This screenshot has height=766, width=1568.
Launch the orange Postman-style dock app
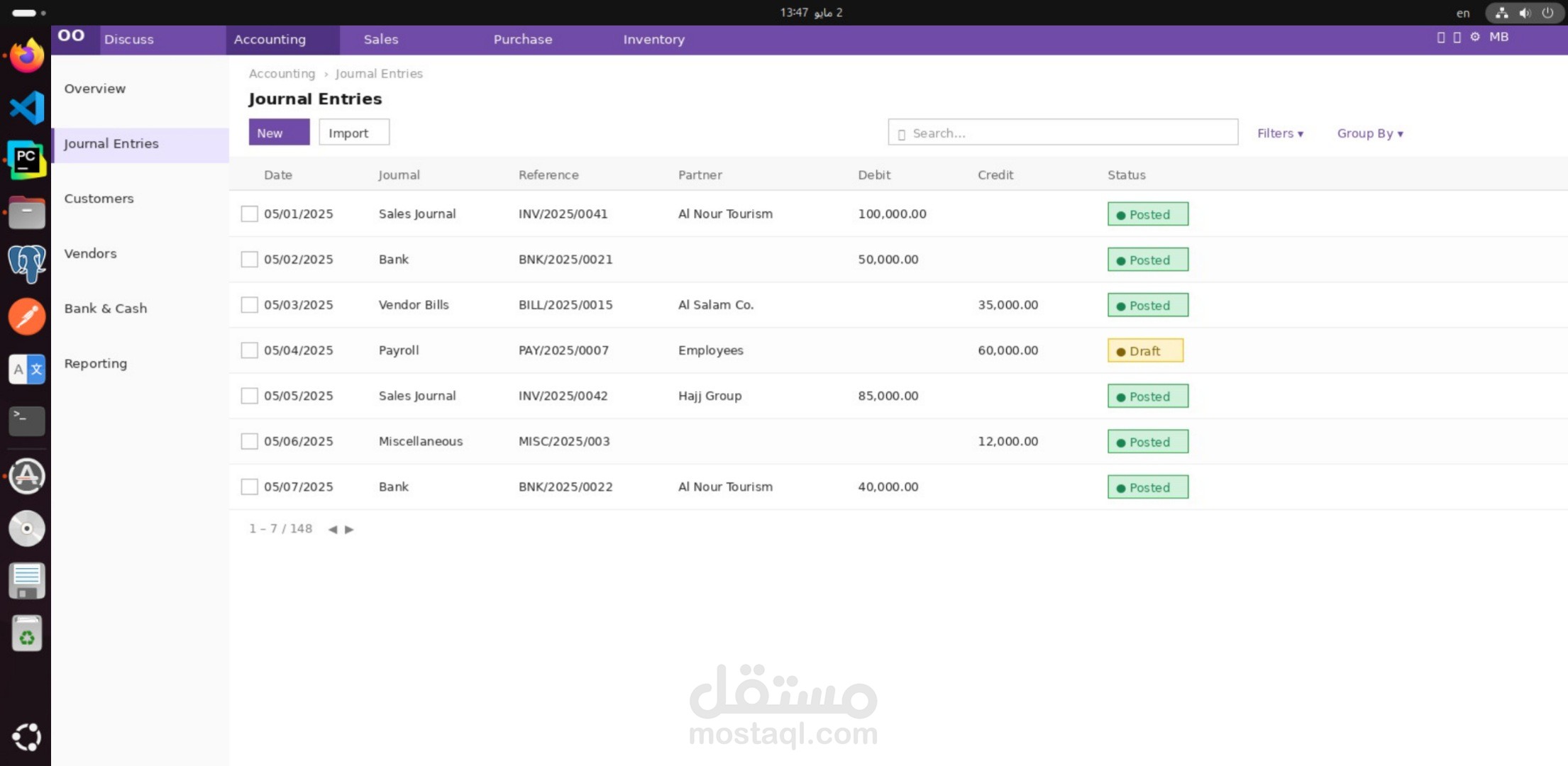(x=27, y=316)
